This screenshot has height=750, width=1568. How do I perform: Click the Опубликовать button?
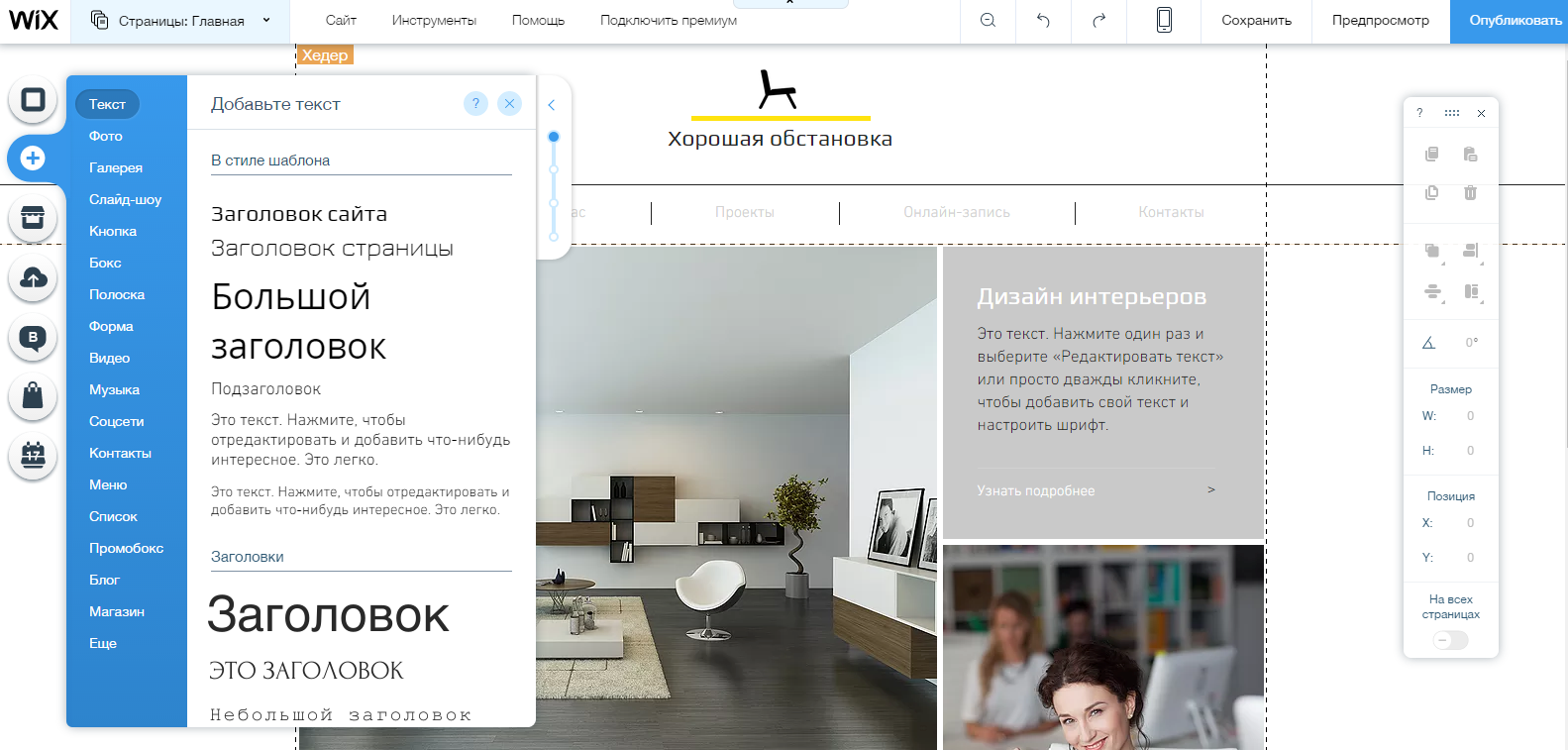(1511, 20)
